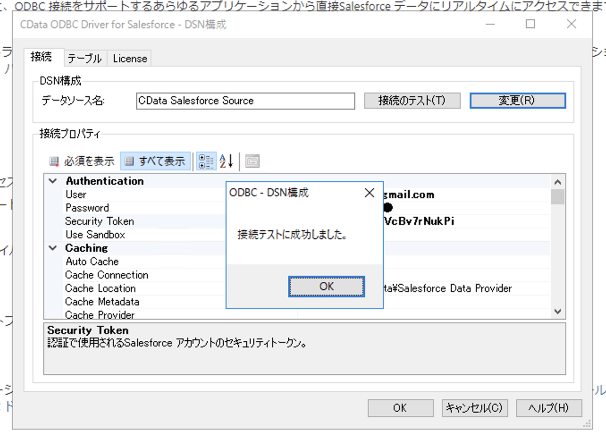Collapse the Authentication category
The image size is (606, 433).
pos(53,181)
